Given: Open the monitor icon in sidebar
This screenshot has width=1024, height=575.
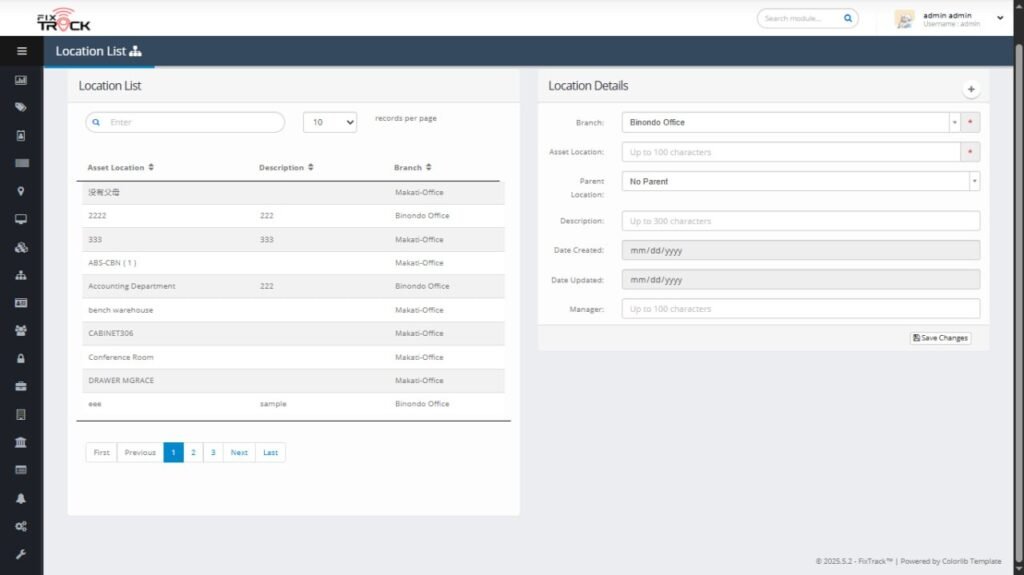Looking at the screenshot, I should point(21,219).
